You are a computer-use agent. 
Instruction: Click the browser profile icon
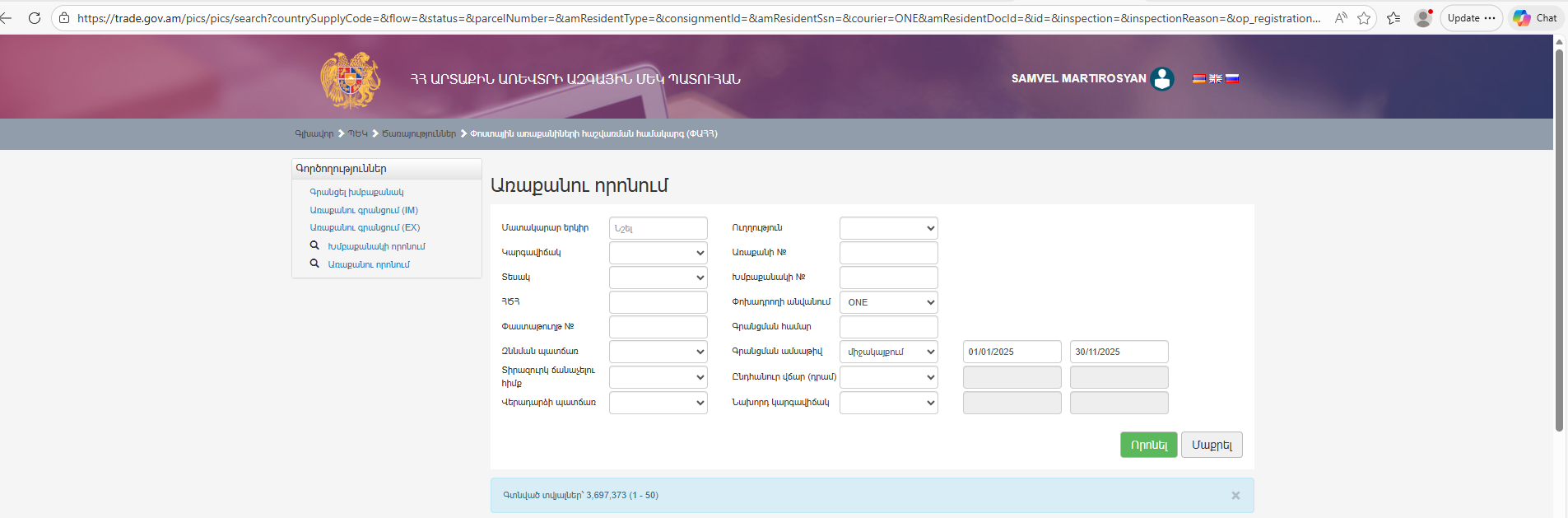pyautogui.click(x=1422, y=18)
